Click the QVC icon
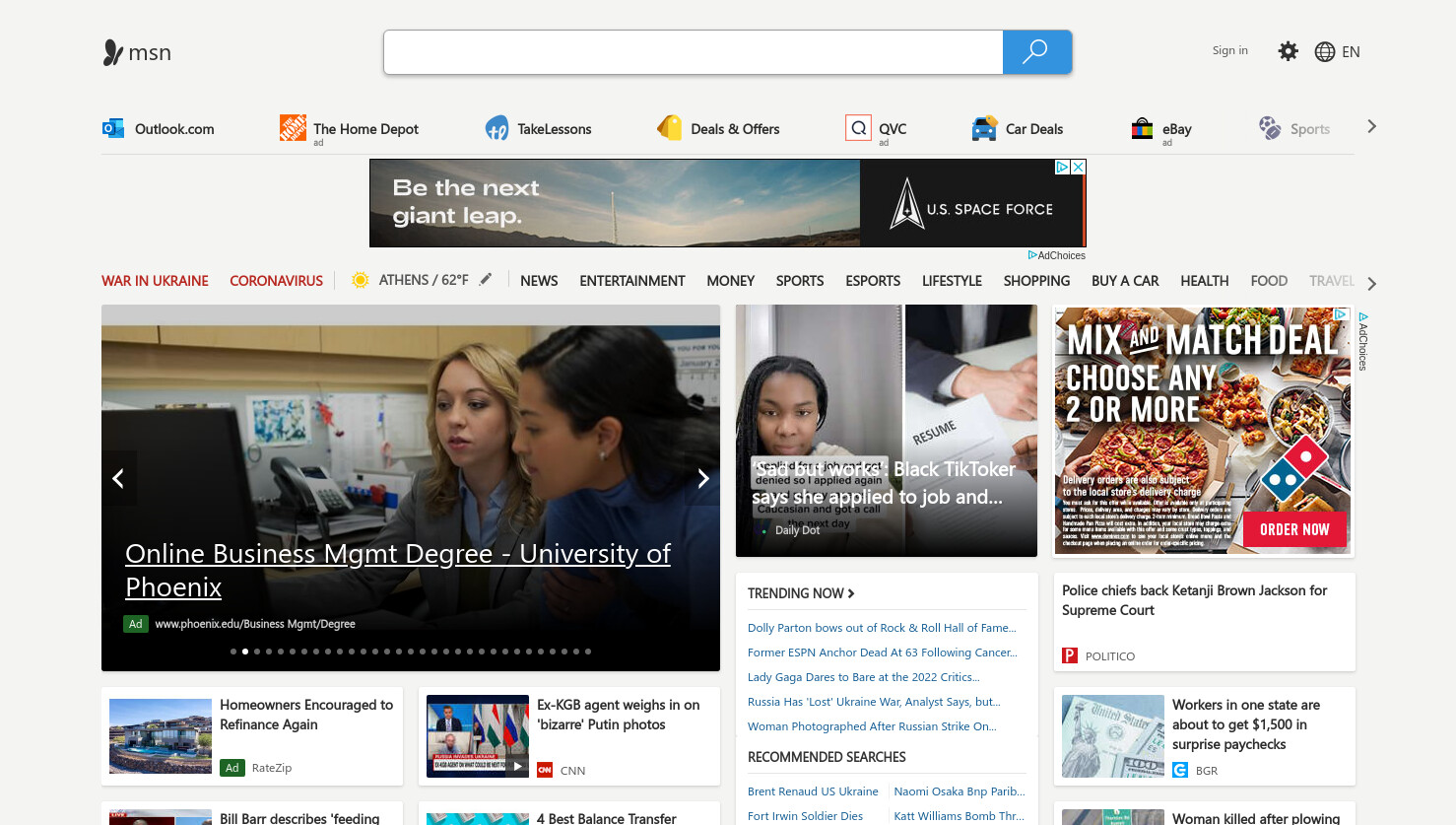This screenshot has height=825, width=1456. 858,128
